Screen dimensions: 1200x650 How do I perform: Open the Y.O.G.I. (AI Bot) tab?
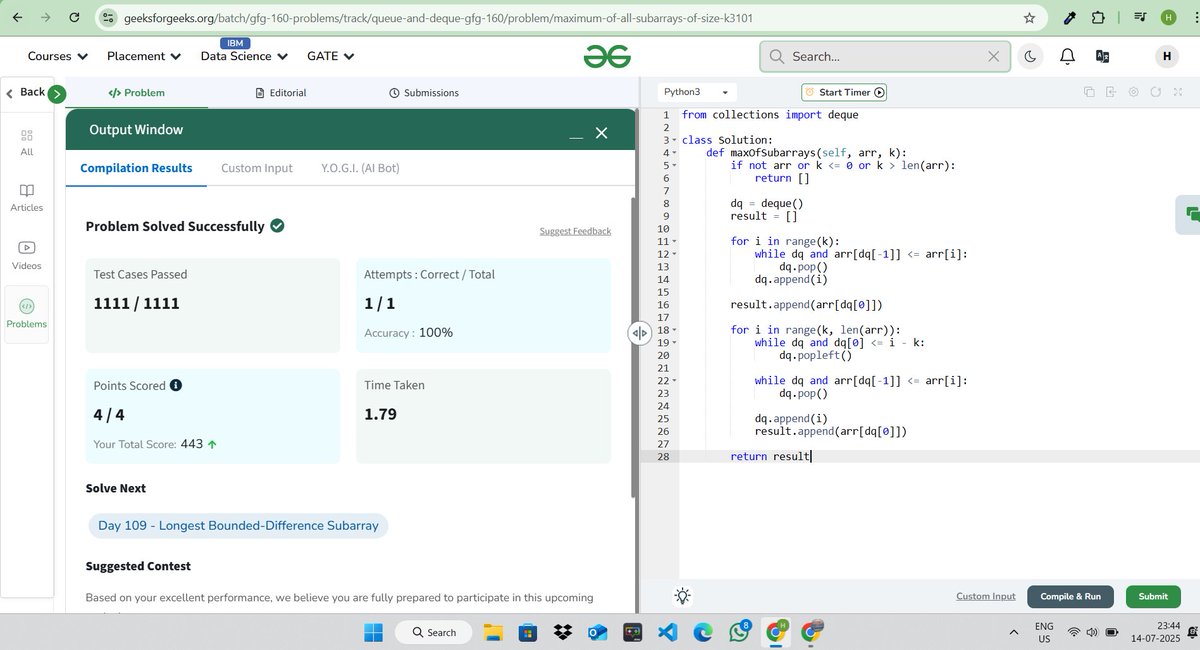tap(360, 168)
